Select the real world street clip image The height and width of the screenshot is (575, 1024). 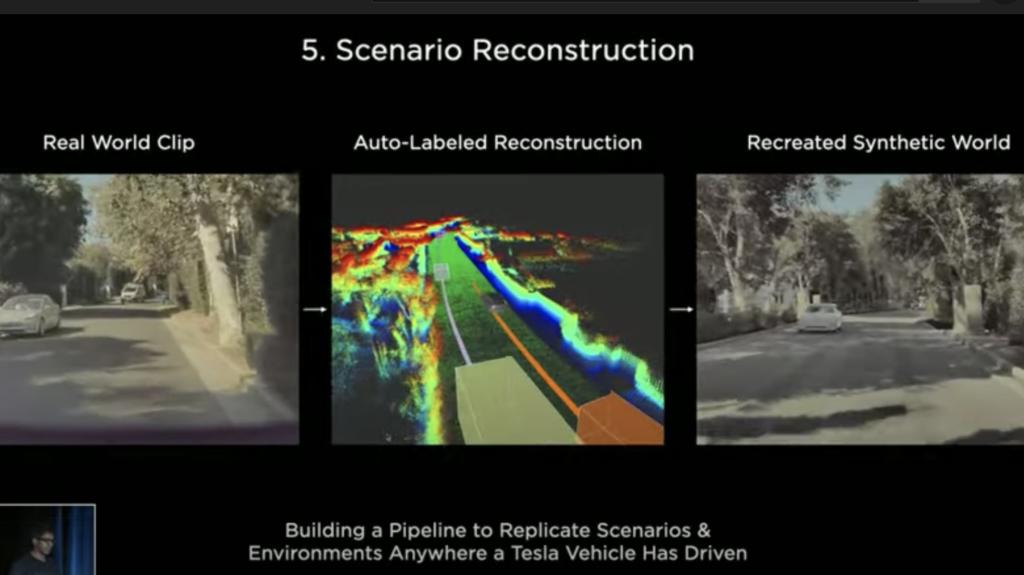pyautogui.click(x=150, y=309)
